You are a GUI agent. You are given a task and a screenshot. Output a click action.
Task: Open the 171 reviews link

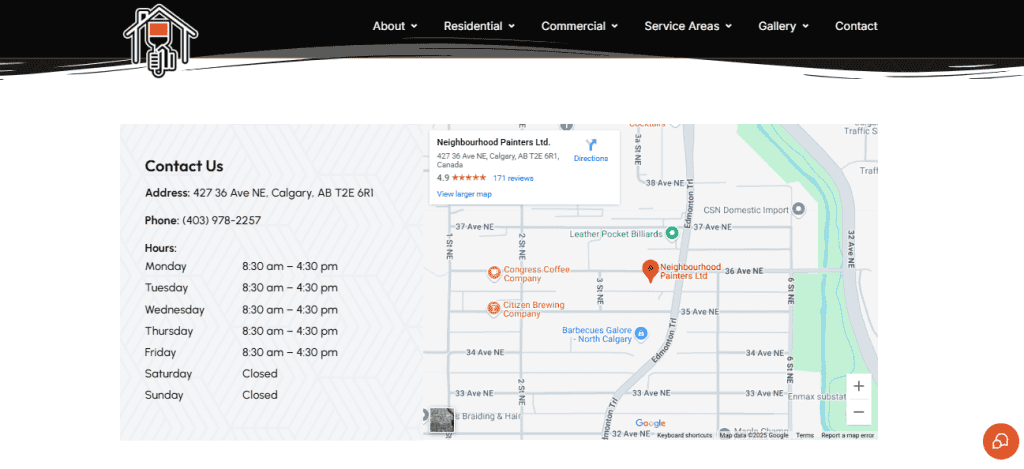coord(513,178)
